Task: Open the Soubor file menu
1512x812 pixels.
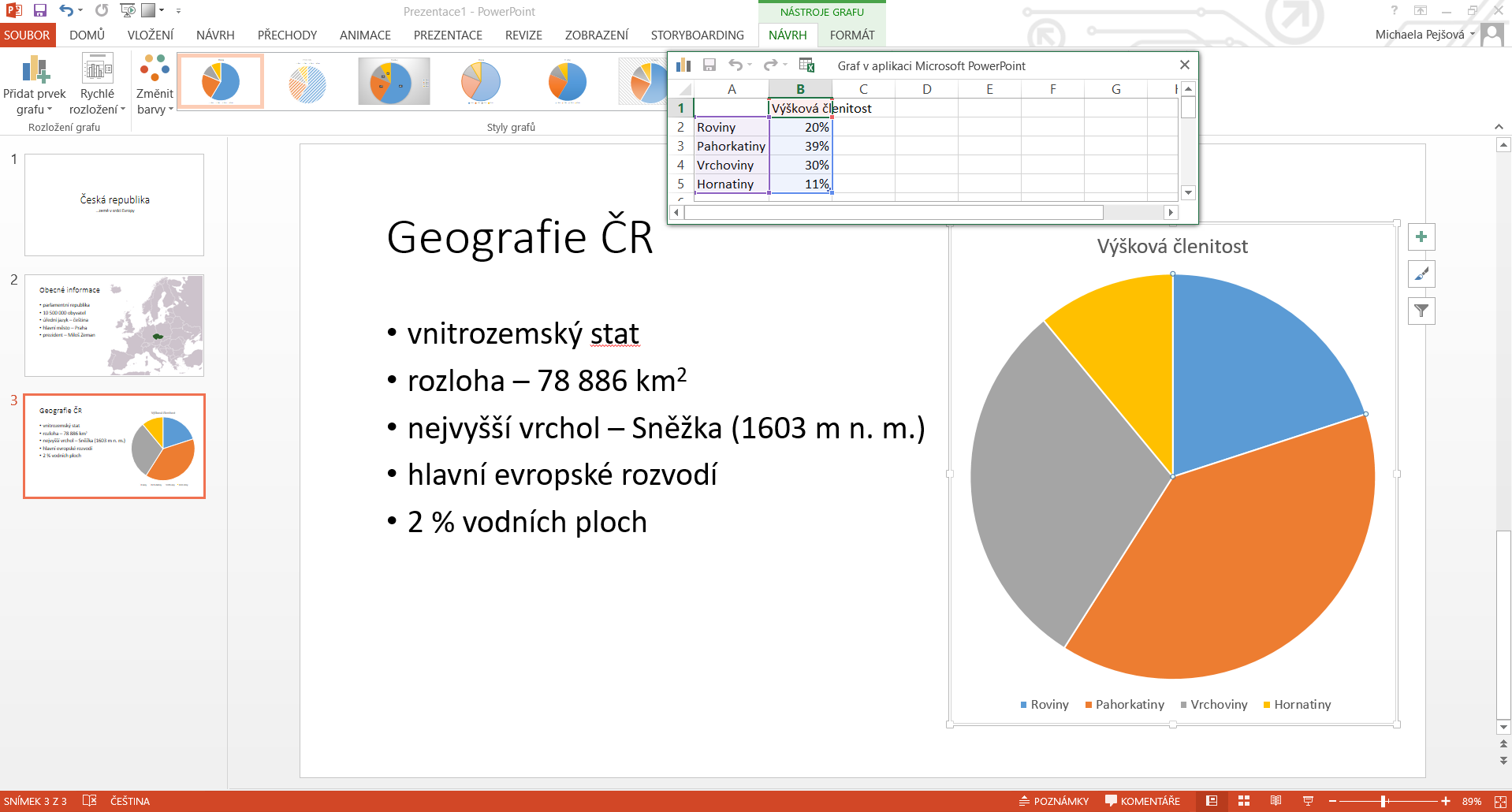Action: pyautogui.click(x=27, y=35)
